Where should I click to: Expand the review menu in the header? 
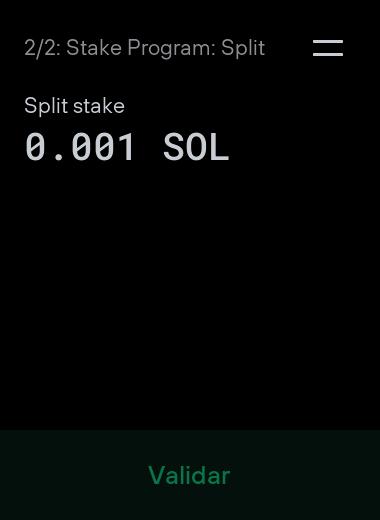(x=328, y=48)
